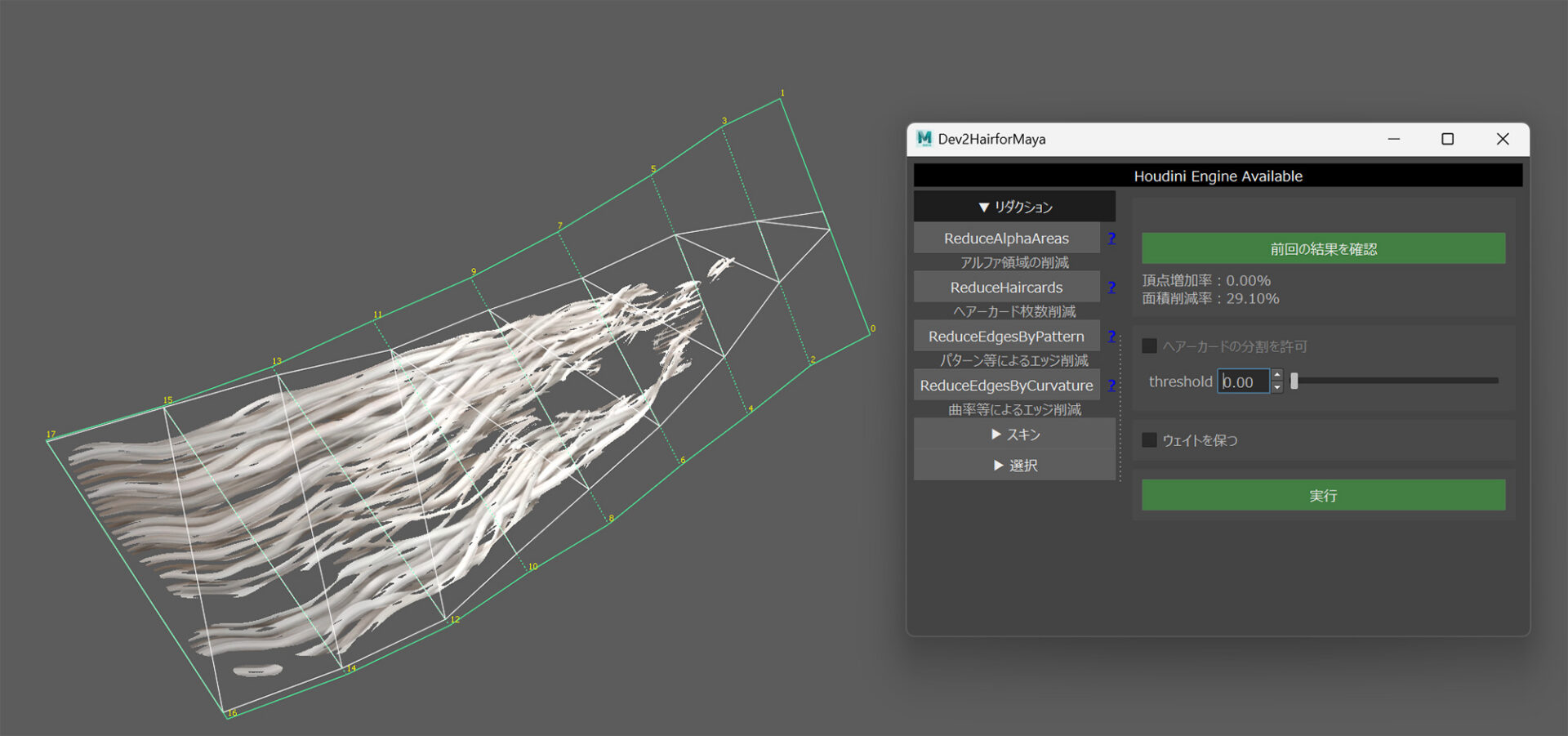Expand the 選択 section
1568x736 pixels.
point(1014,466)
